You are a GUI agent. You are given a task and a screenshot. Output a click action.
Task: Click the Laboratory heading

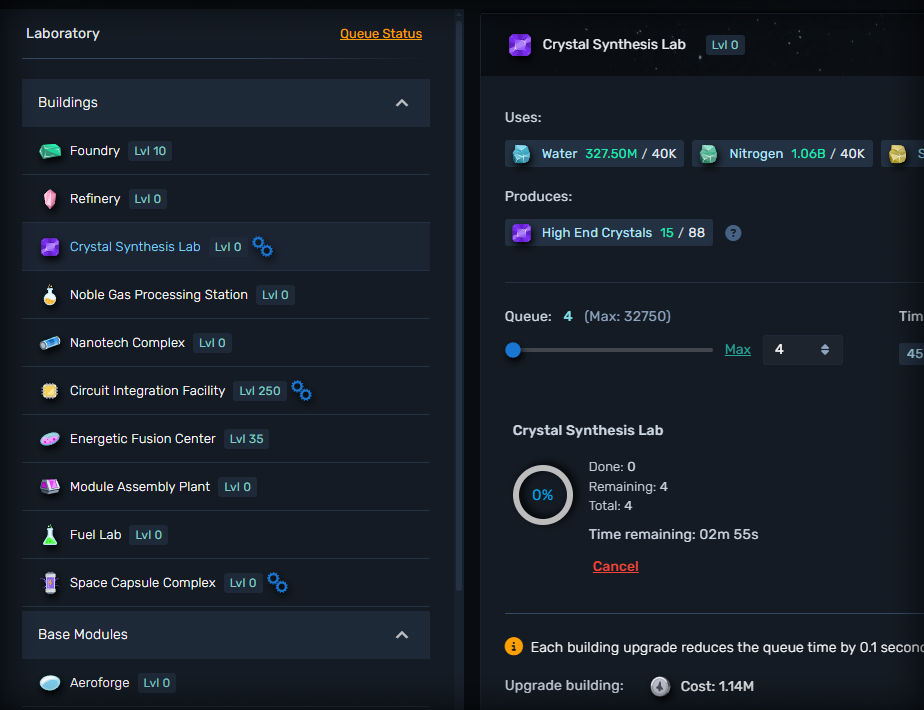pos(62,34)
